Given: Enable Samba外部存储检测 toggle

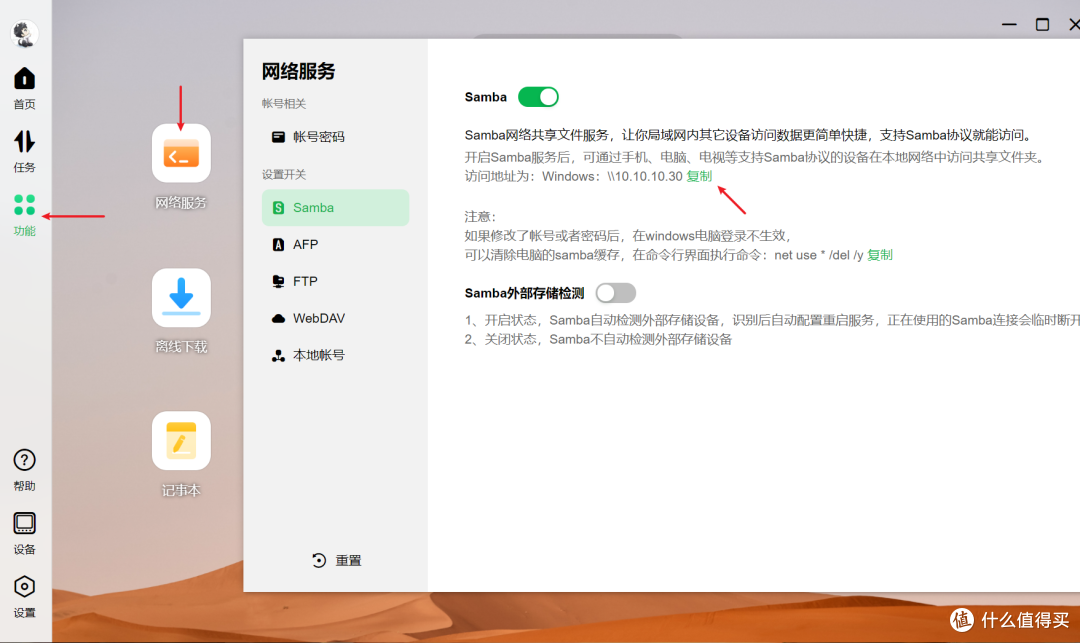Looking at the screenshot, I should [x=615, y=293].
